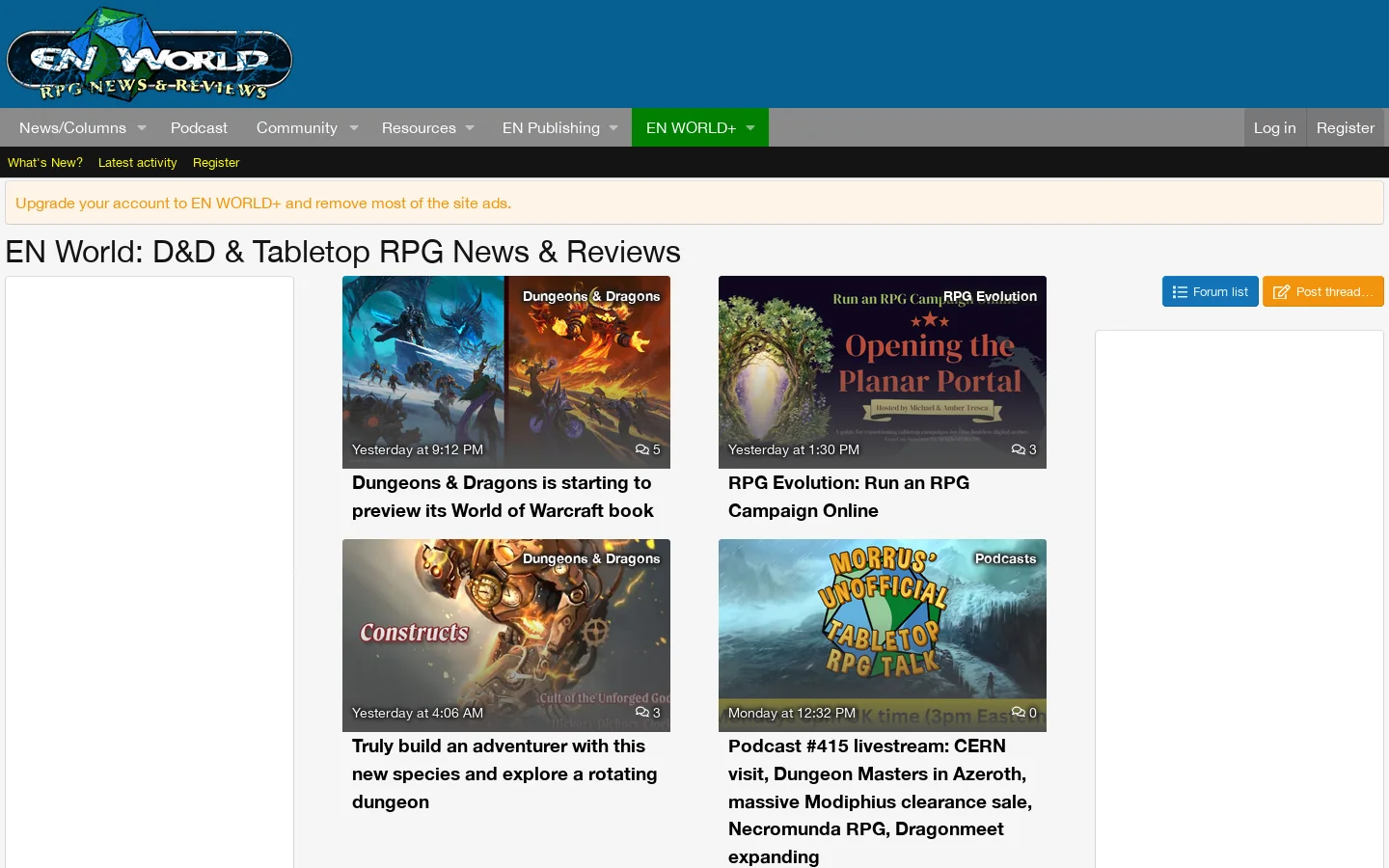Open Latest activity link

137,162
